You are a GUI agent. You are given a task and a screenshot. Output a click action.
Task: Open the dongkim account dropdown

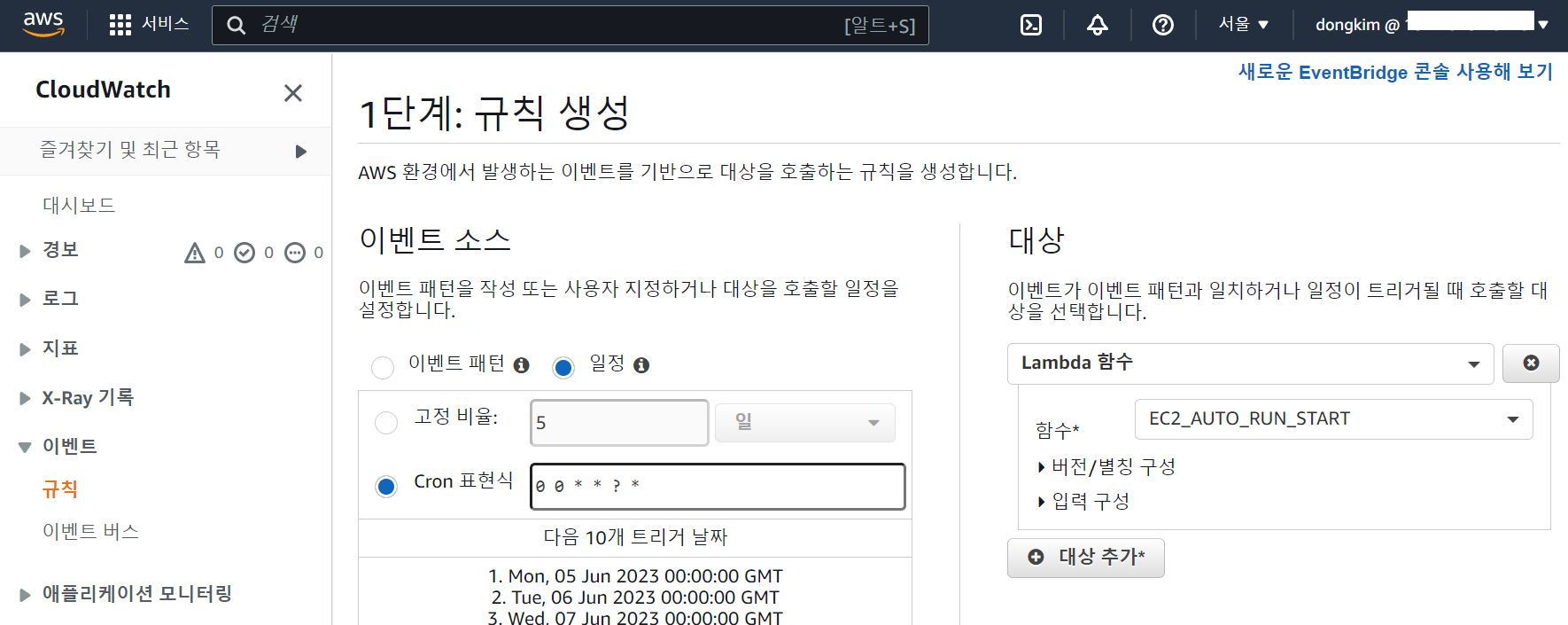pyautogui.click(x=1432, y=25)
